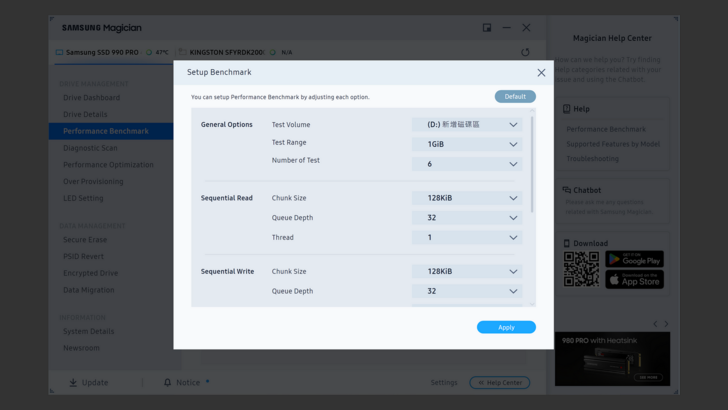
Task: Click the 980 PRO with Heatsink banner
Action: (612, 359)
